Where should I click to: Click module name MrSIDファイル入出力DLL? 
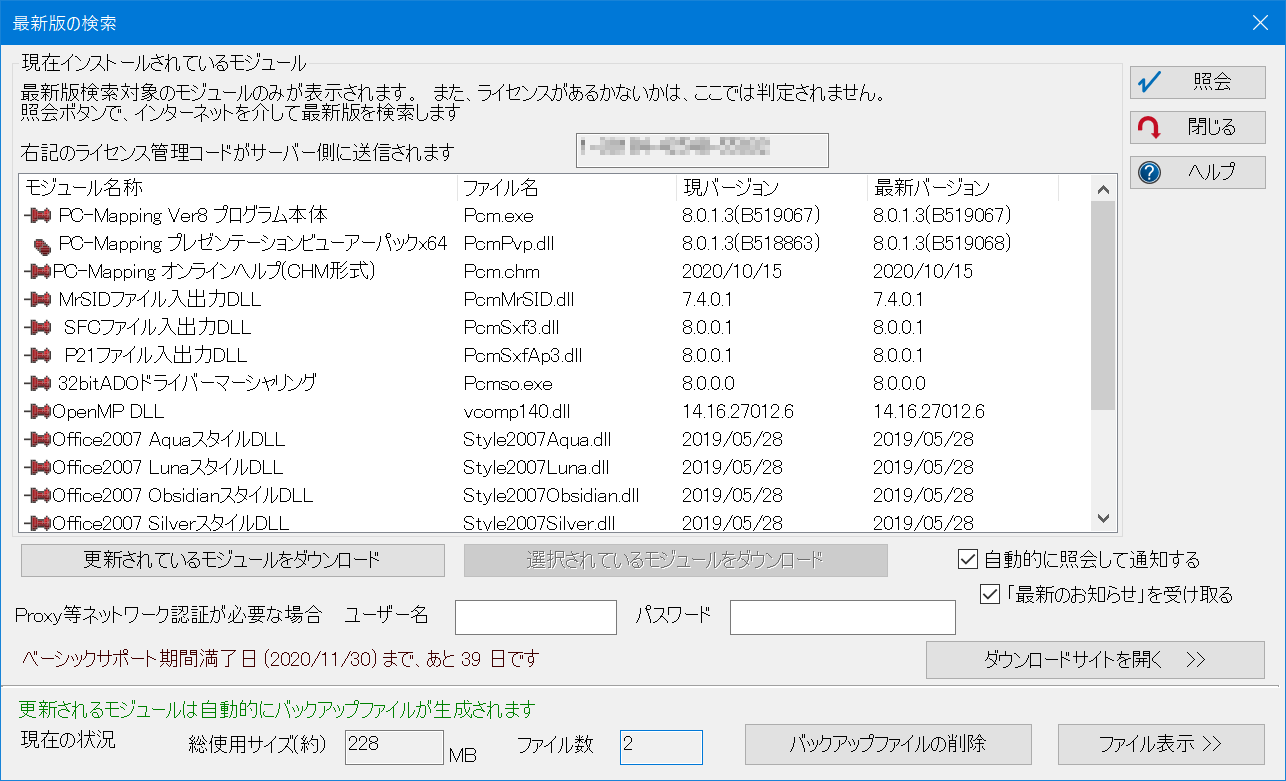[x=159, y=299]
